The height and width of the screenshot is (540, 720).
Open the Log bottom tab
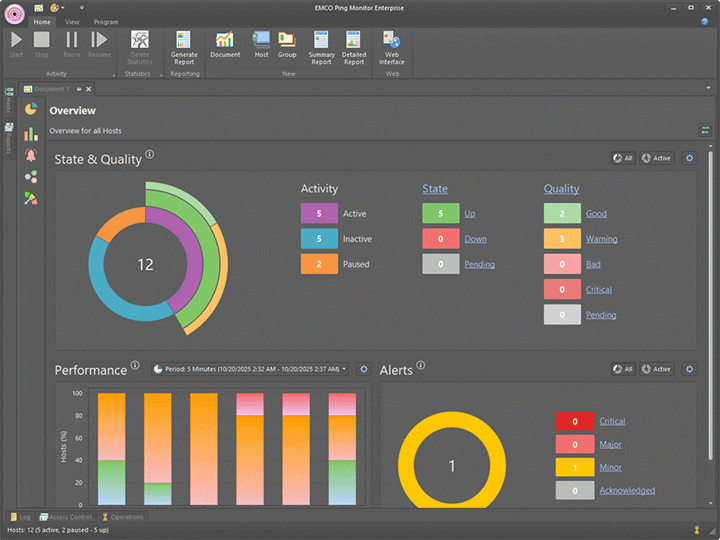click(x=20, y=517)
